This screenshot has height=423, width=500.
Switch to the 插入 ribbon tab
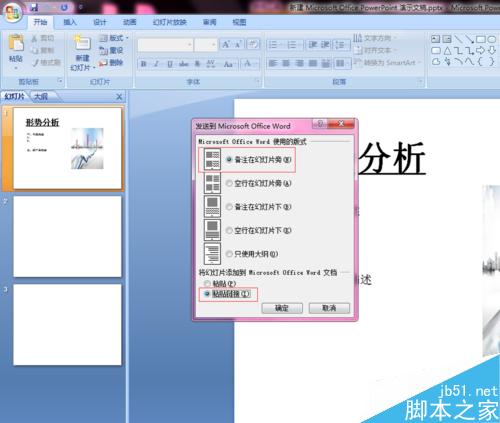pyautogui.click(x=70, y=22)
